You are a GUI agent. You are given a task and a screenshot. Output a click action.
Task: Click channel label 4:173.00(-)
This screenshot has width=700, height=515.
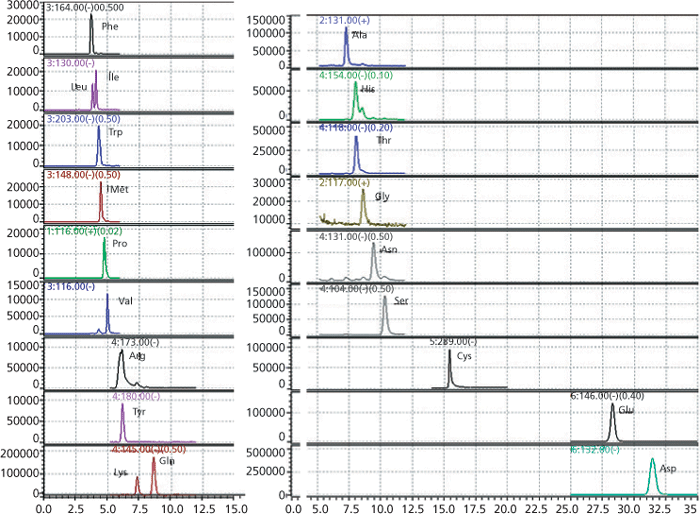click(x=135, y=342)
